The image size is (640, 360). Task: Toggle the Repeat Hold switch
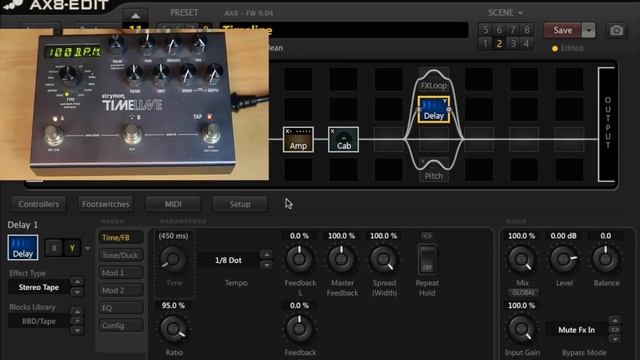pyautogui.click(x=427, y=259)
